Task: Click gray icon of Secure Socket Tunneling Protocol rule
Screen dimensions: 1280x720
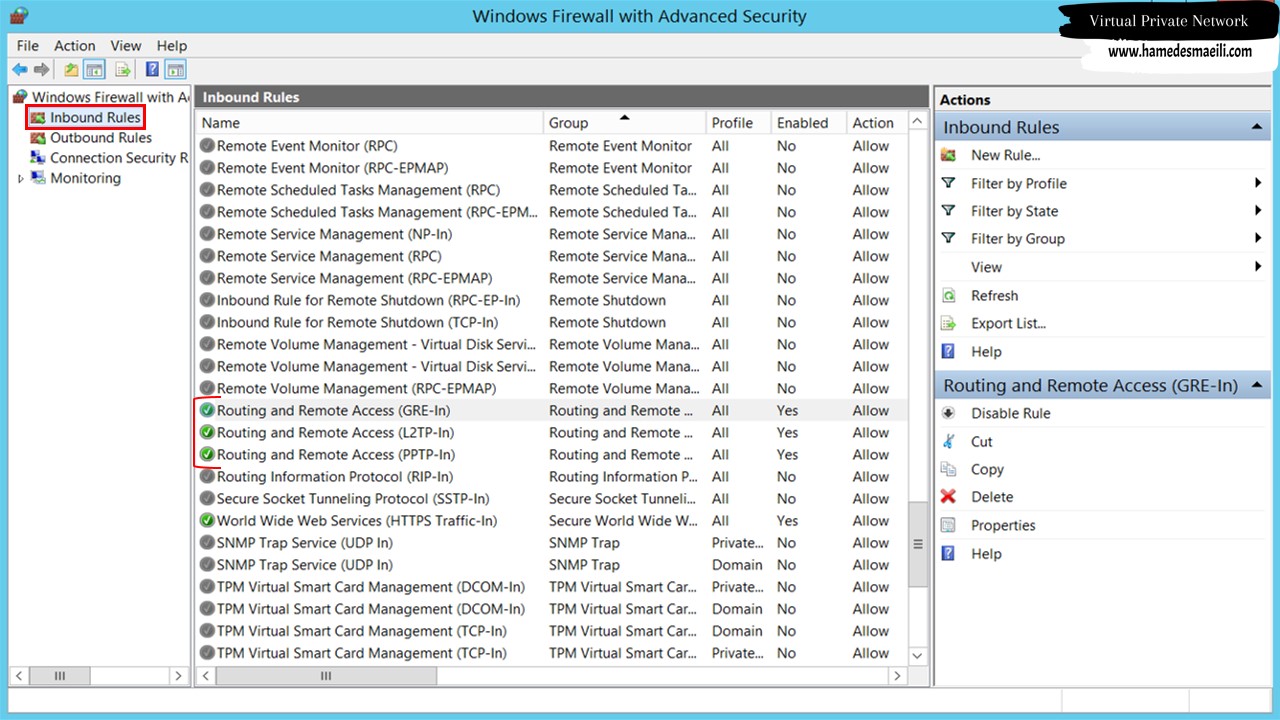Action: 207,498
